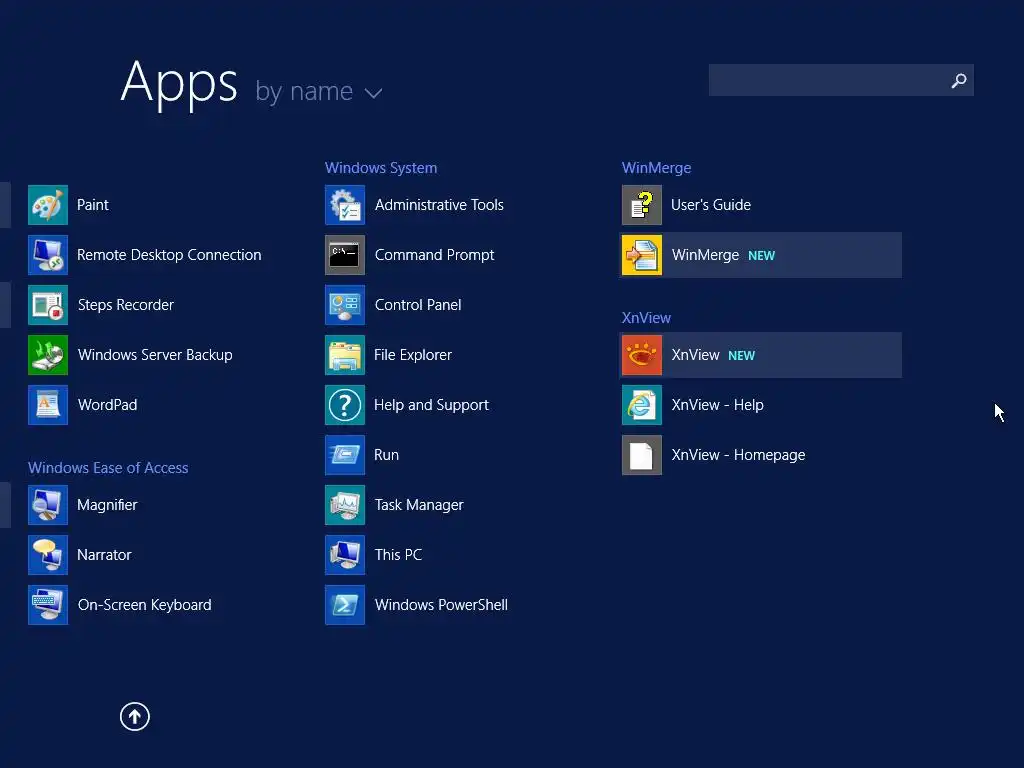Open WinMerge User's Guide icon
This screenshot has height=768, width=1024.
tap(642, 205)
